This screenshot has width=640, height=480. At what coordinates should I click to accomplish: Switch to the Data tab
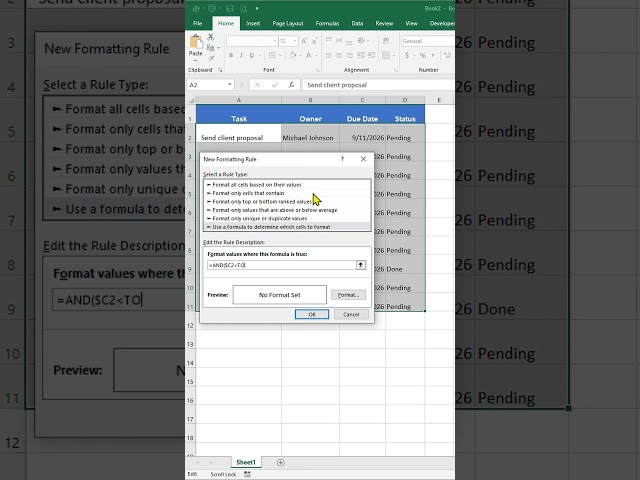coord(357,23)
